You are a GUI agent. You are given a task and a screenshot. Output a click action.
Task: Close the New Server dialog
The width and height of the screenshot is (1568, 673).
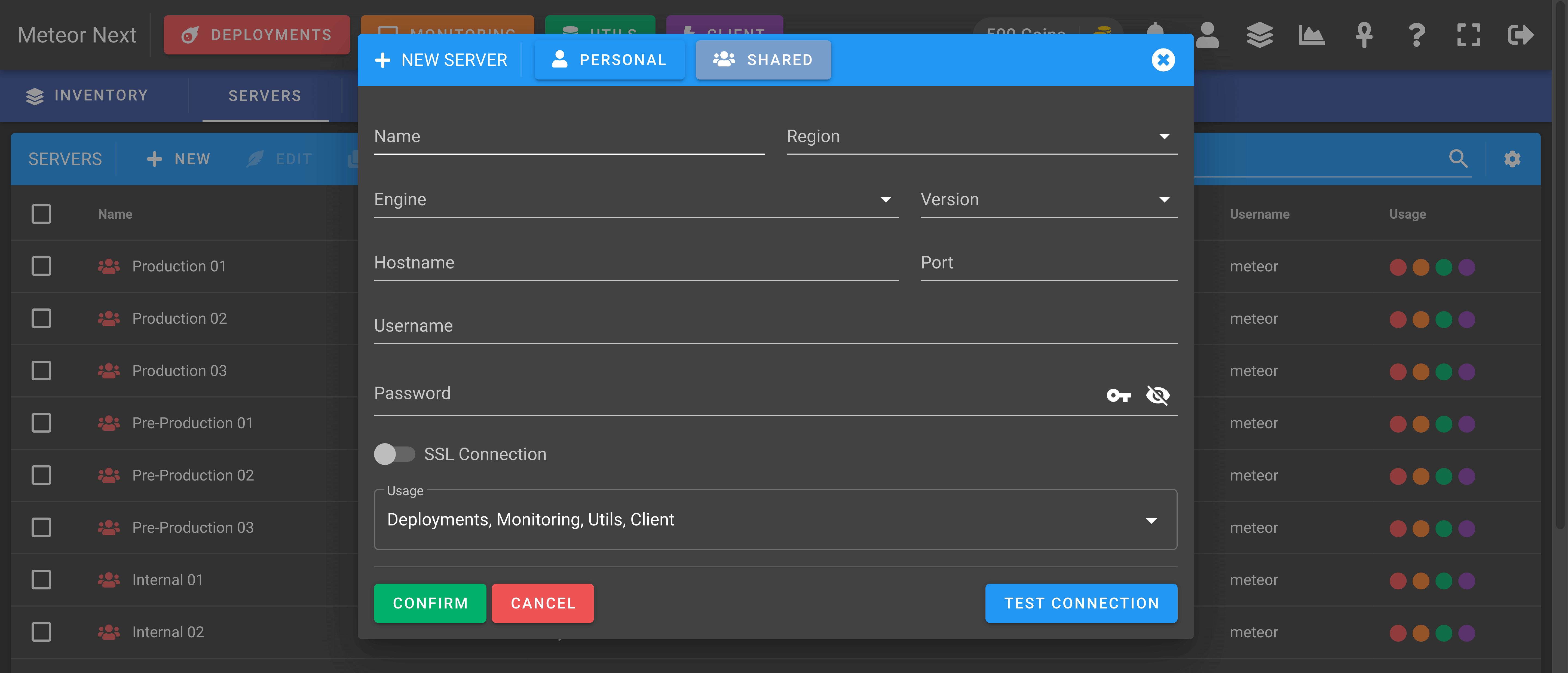1163,60
